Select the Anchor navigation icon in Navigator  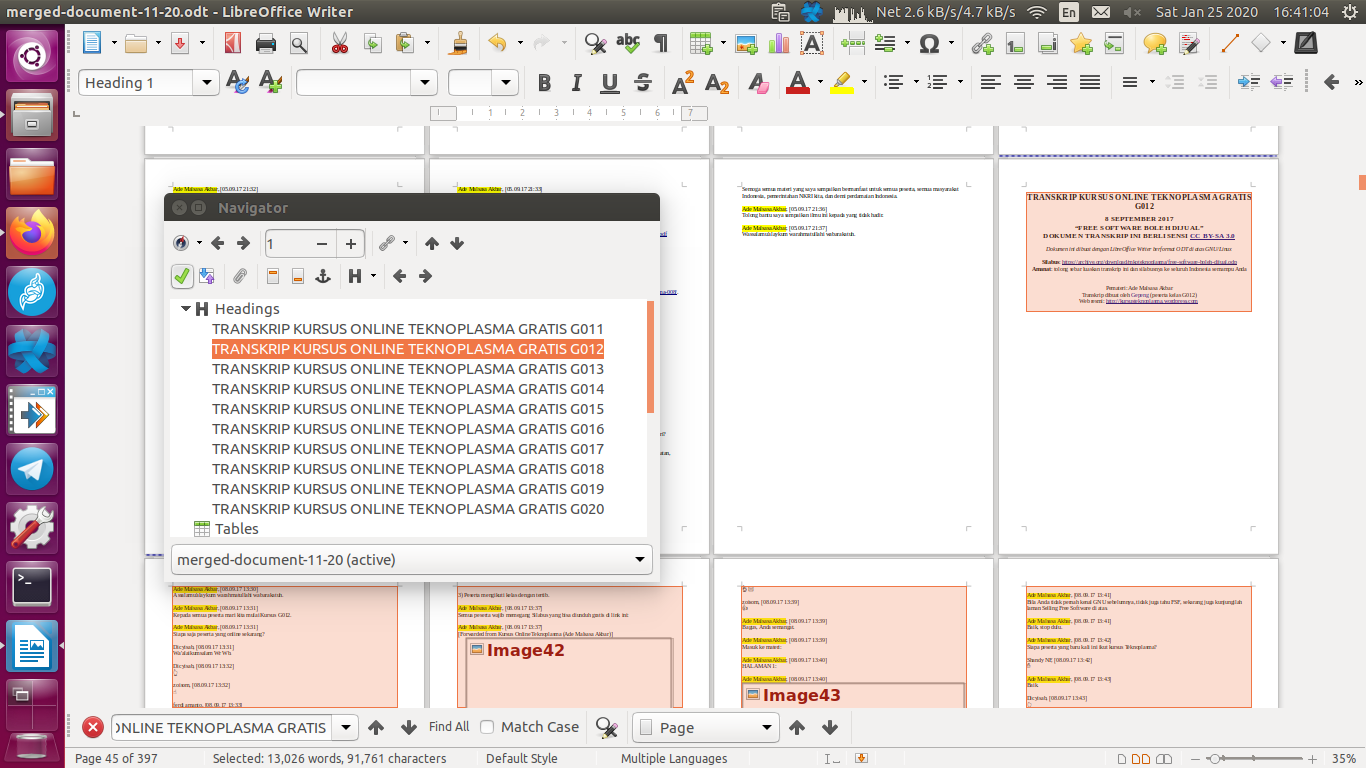coord(323,276)
